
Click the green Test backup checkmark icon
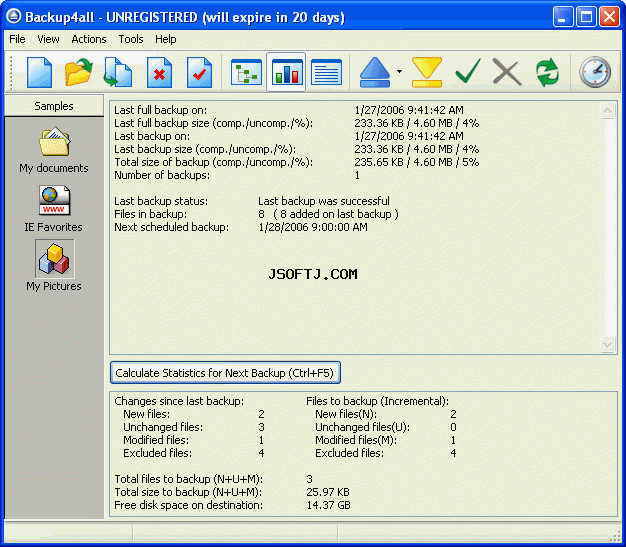[468, 71]
